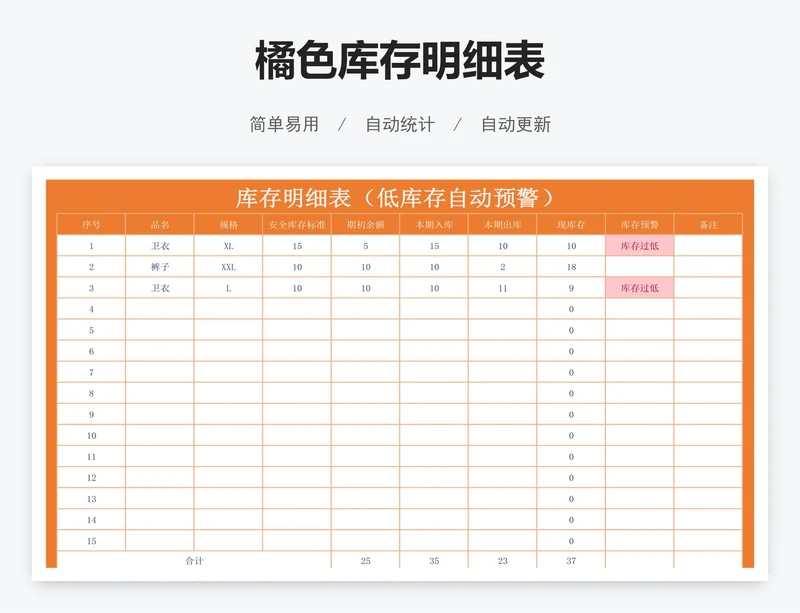Select the tagline text 自动更新
The image size is (800, 613).
click(x=516, y=125)
